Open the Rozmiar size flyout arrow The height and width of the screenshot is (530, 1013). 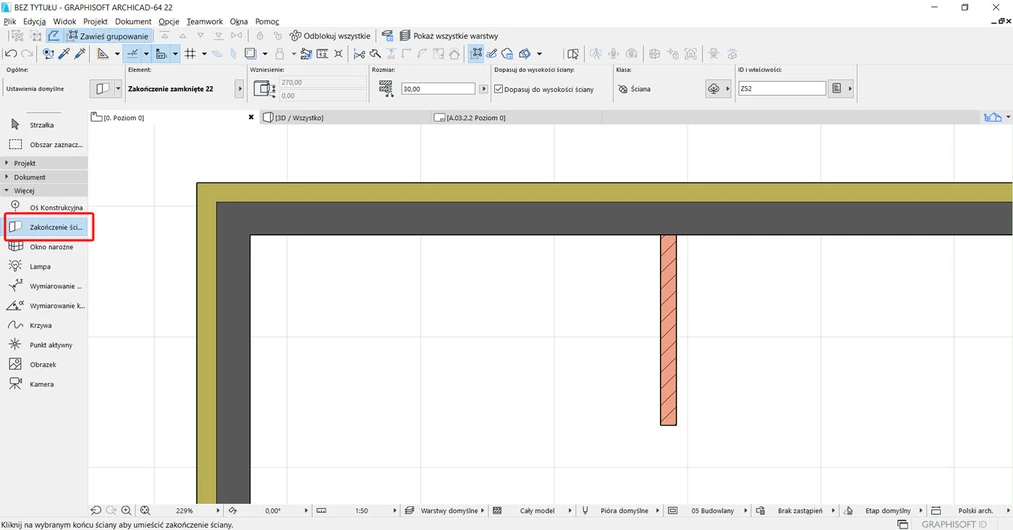(483, 89)
